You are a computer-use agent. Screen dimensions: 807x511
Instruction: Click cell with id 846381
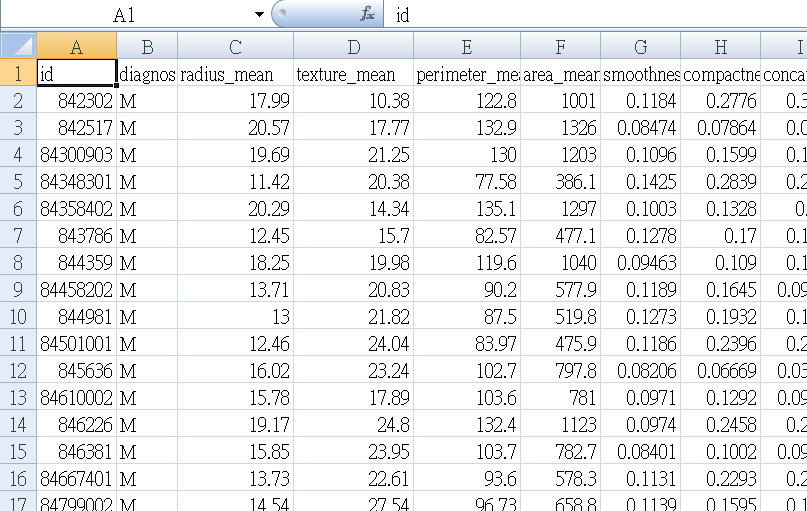pyautogui.click(x=77, y=452)
